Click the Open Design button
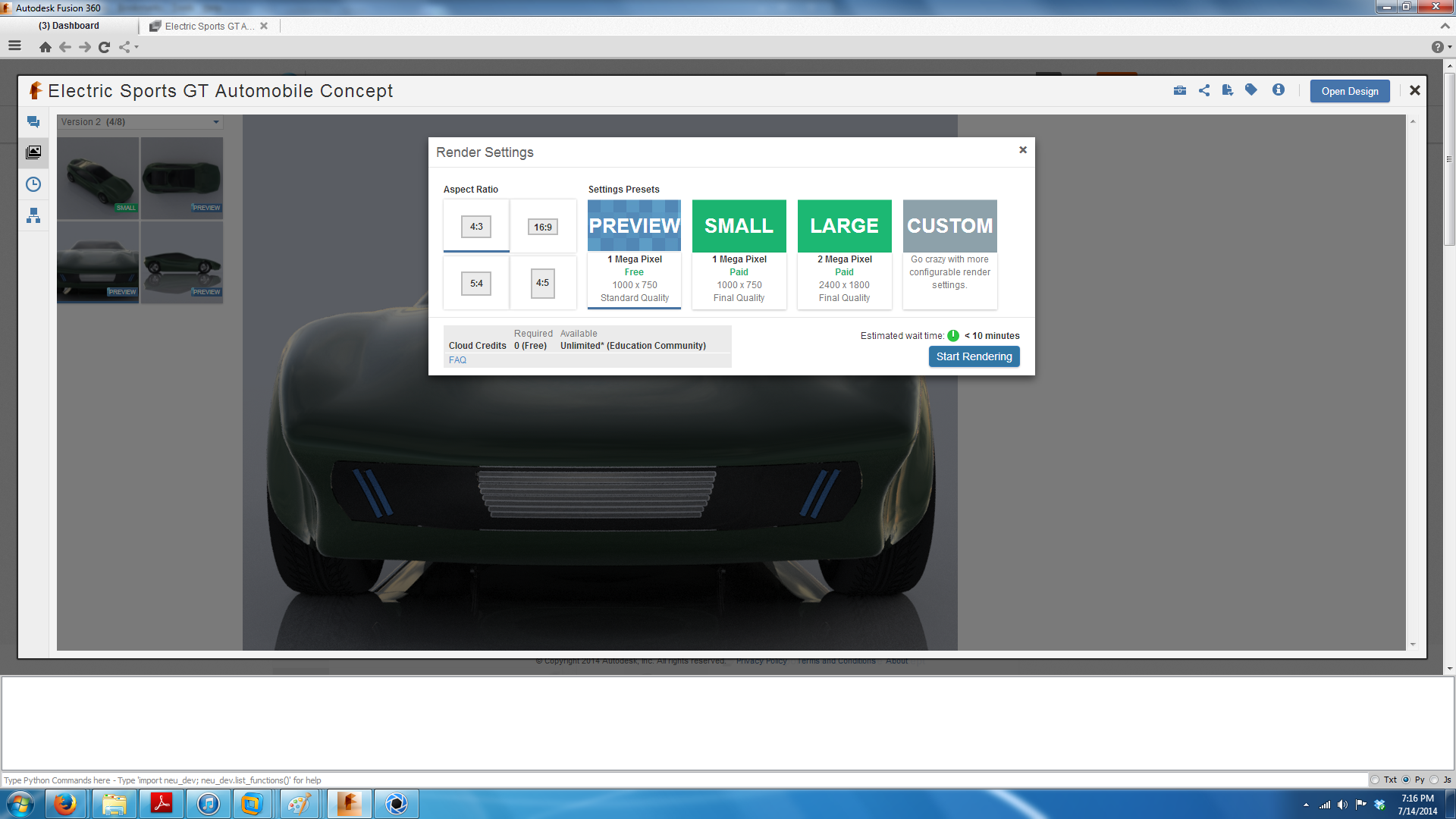Screen dimensions: 1456x819 1350,91
